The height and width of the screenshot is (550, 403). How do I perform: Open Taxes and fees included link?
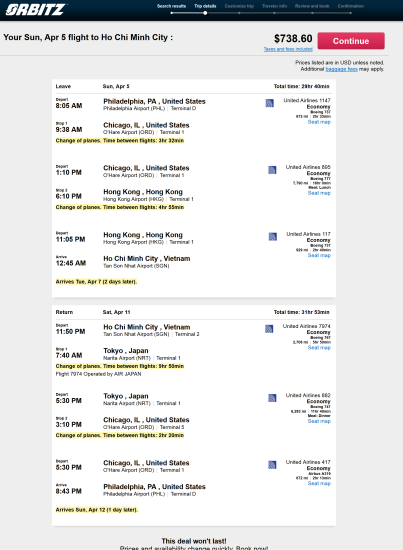click(x=288, y=49)
